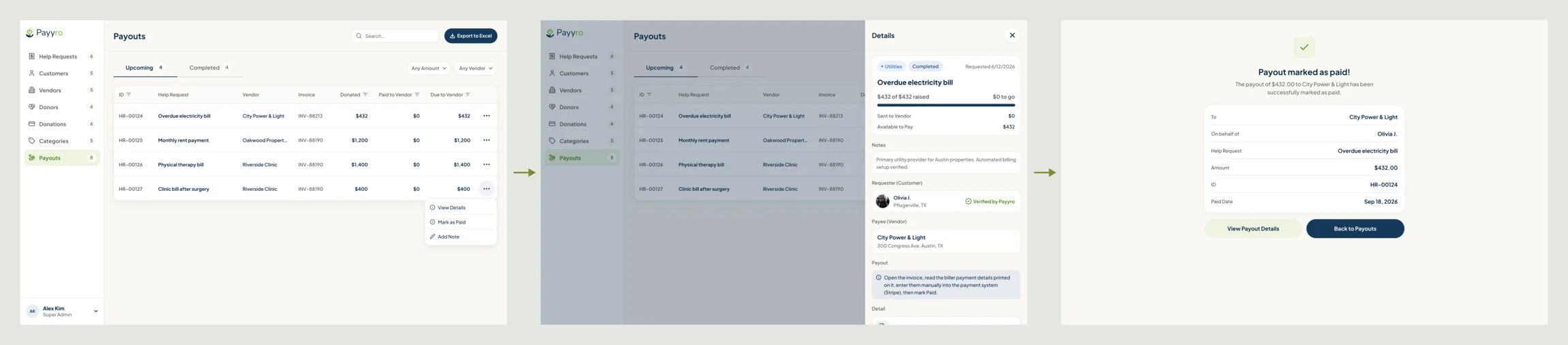The image size is (1568, 345).
Task: Click "300 Congress Ave, Austin, TX" address
Action: [x=909, y=246]
